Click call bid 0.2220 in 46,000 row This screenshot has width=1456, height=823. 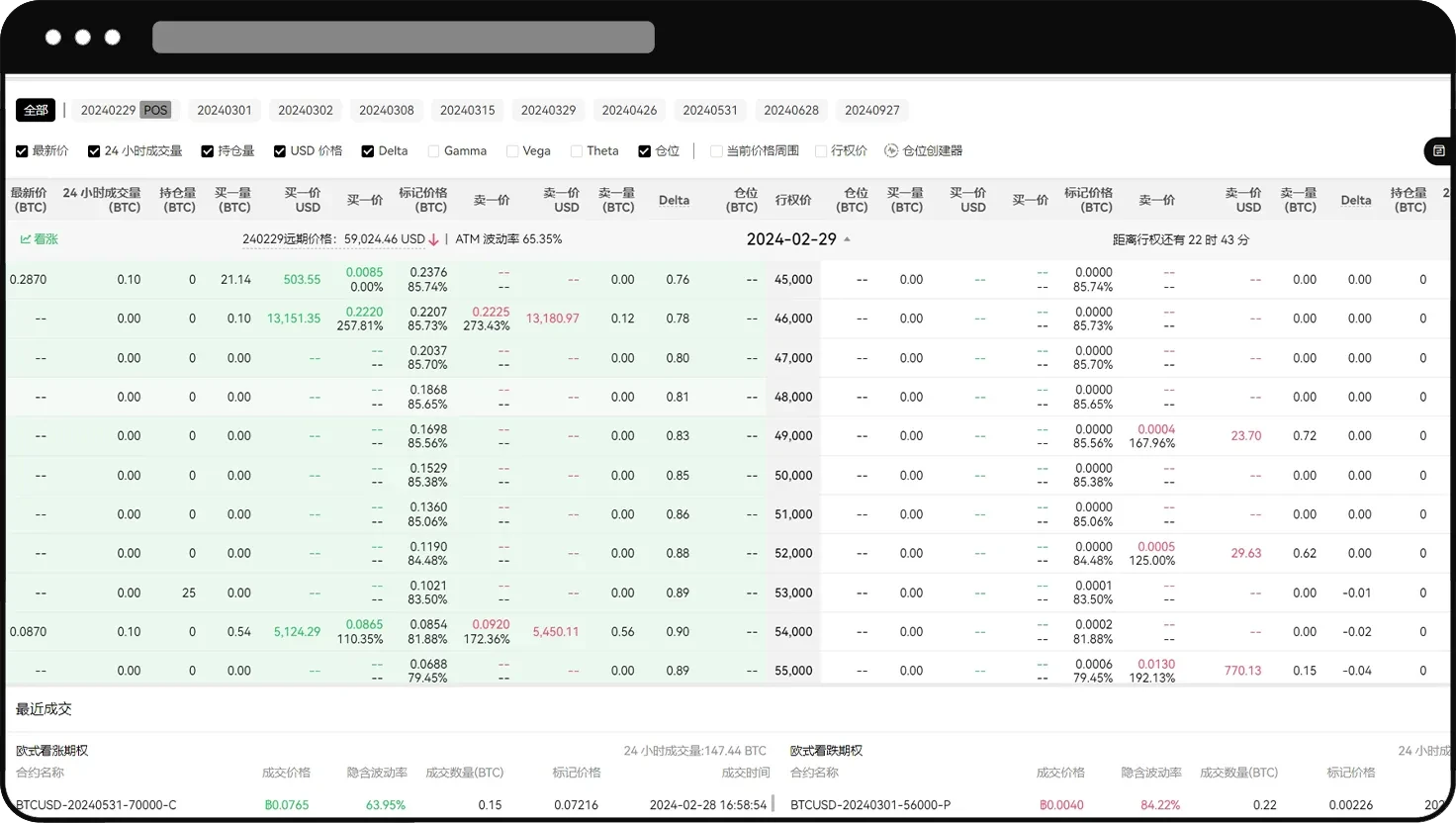pos(364,312)
